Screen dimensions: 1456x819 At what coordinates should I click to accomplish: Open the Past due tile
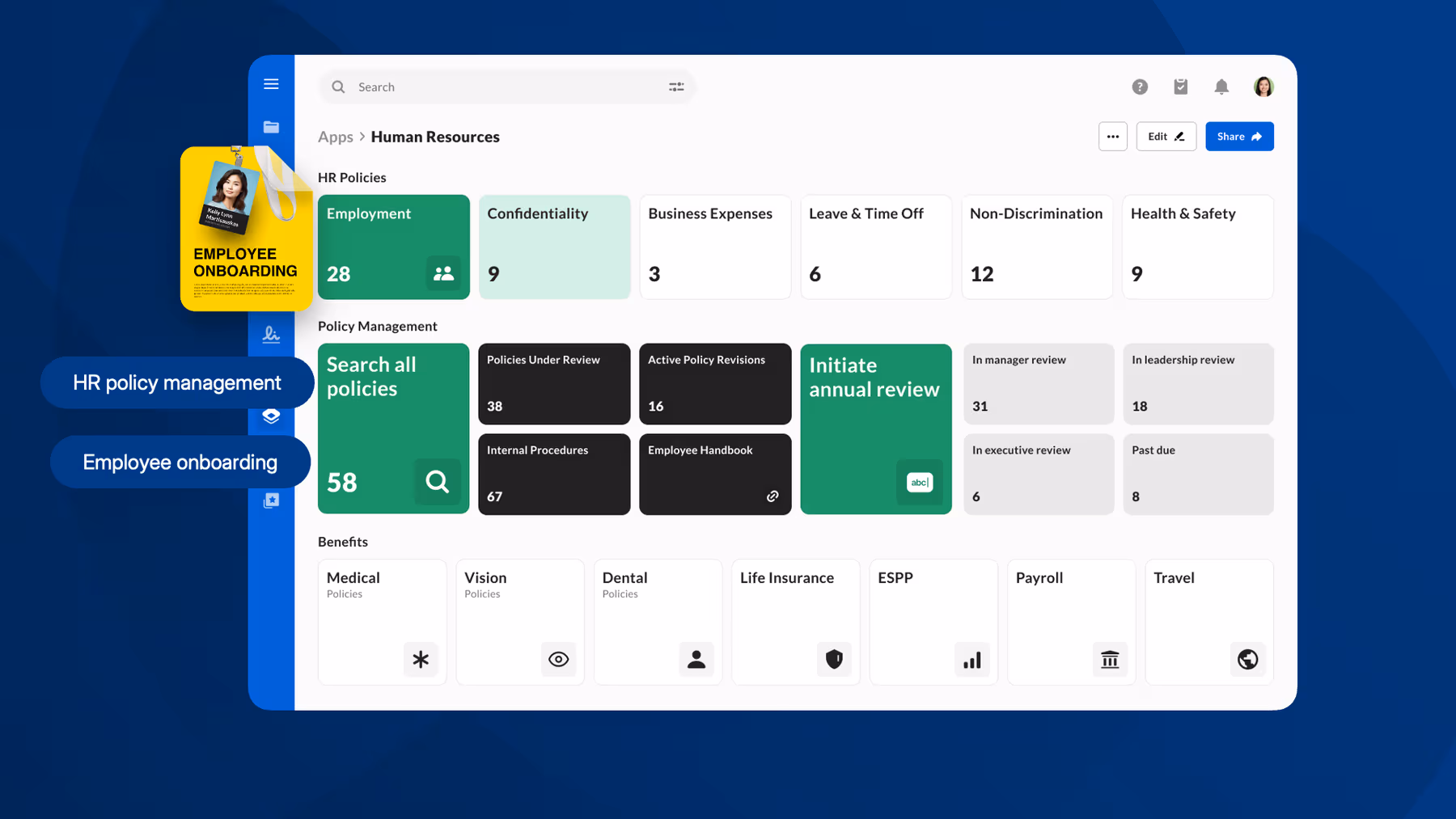click(x=1199, y=475)
